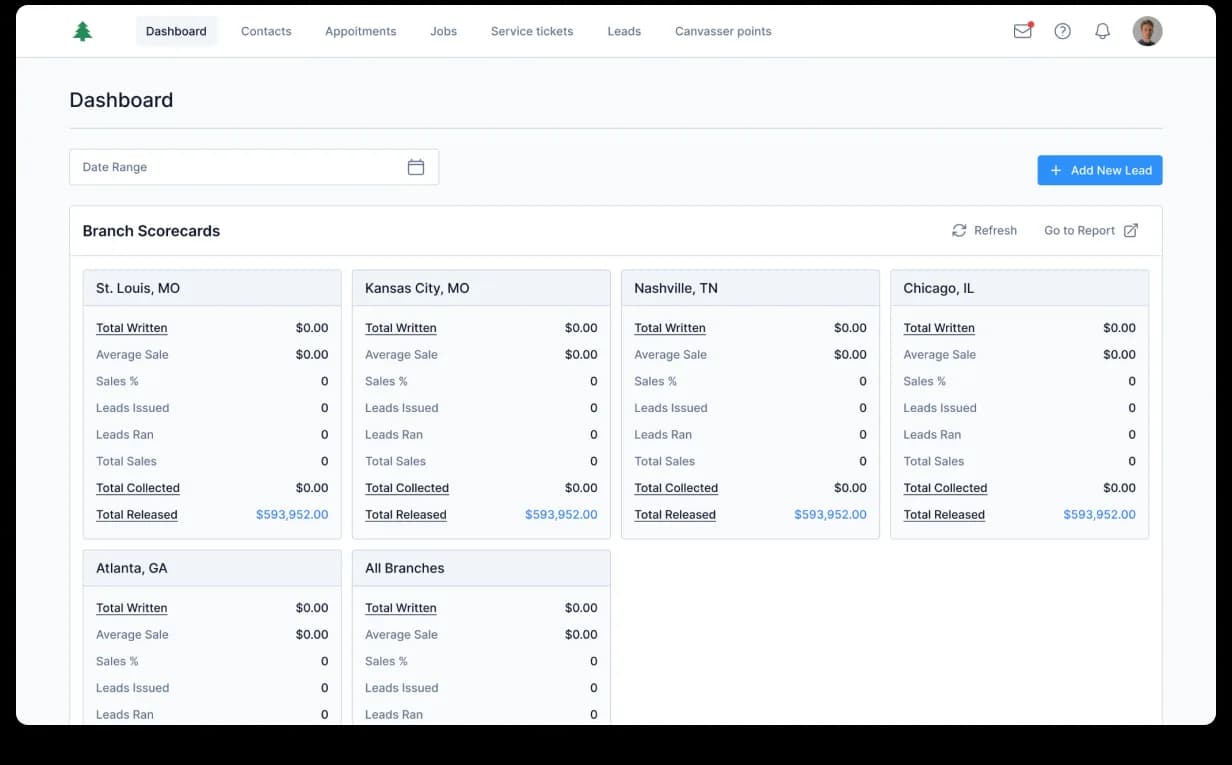Screen dimensions: 1232x765
Task: Open the Leads tab
Action: (x=624, y=31)
